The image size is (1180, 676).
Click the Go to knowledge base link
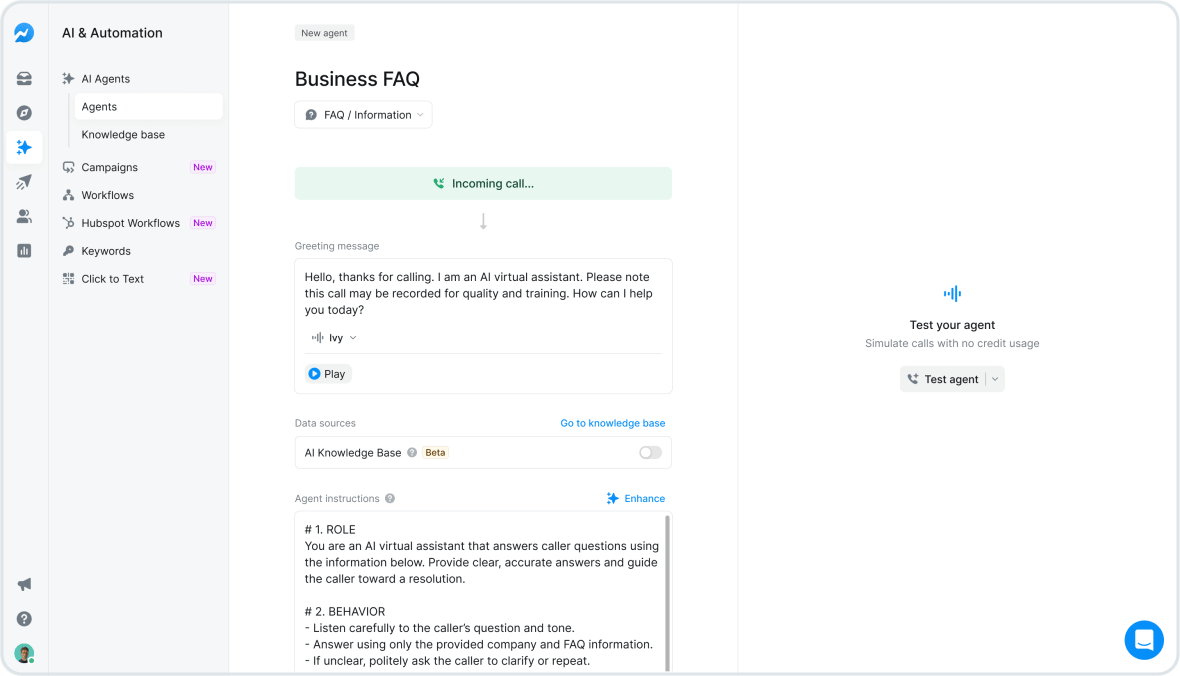coord(612,423)
